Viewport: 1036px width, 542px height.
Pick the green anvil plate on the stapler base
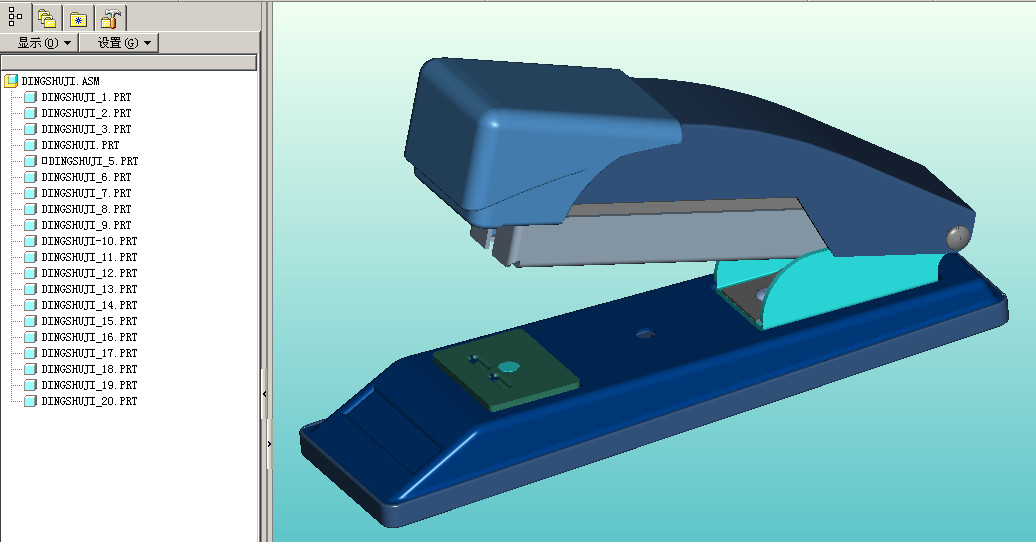pyautogui.click(x=506, y=370)
